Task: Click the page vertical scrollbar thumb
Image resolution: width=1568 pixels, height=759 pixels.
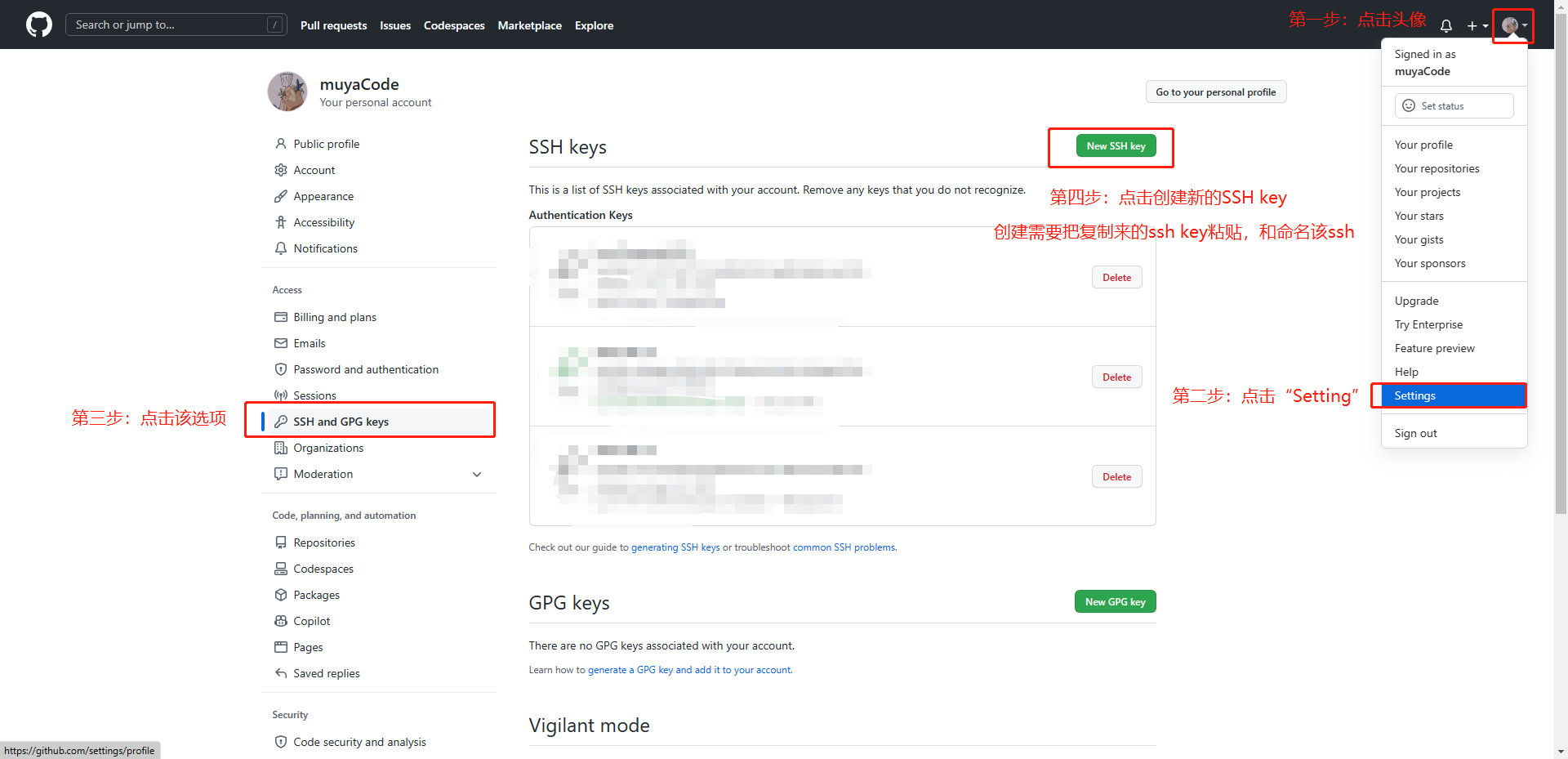Action: click(1561, 266)
